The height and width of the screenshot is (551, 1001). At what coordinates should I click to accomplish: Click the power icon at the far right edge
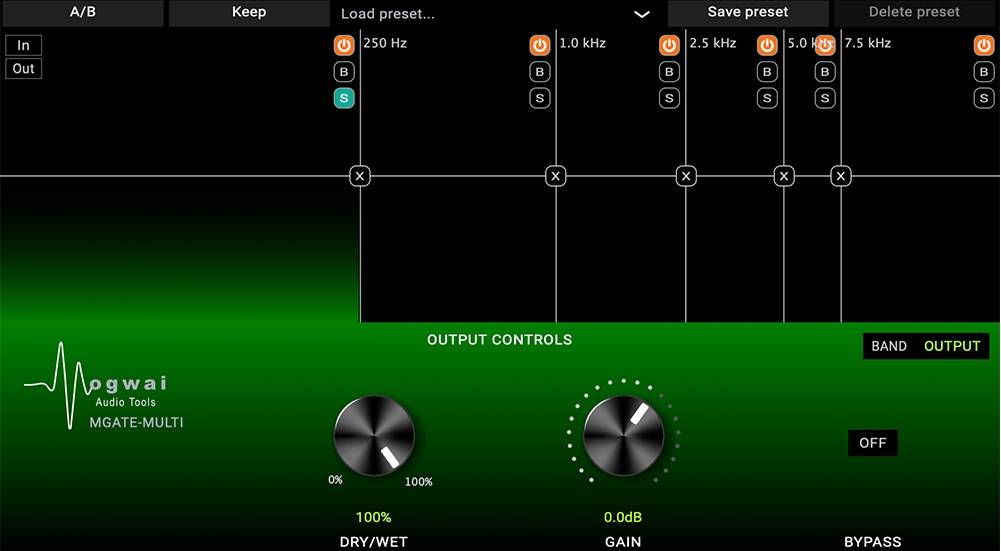pos(985,45)
